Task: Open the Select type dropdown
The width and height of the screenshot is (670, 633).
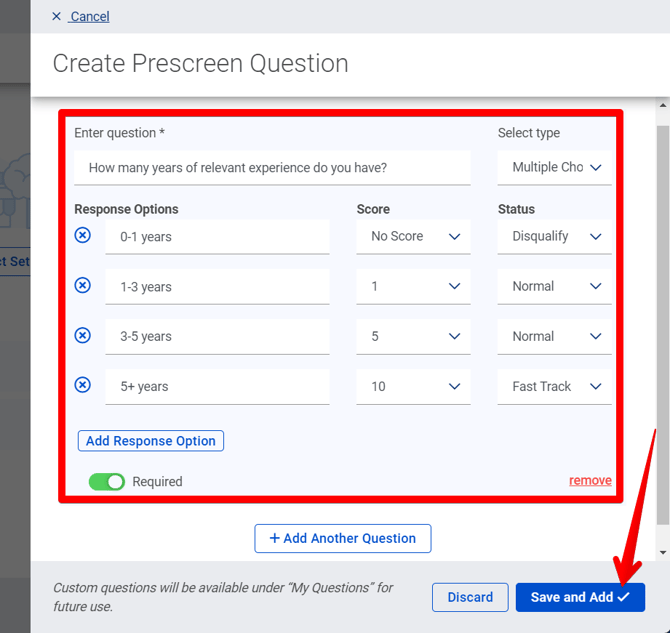Action: pos(555,168)
